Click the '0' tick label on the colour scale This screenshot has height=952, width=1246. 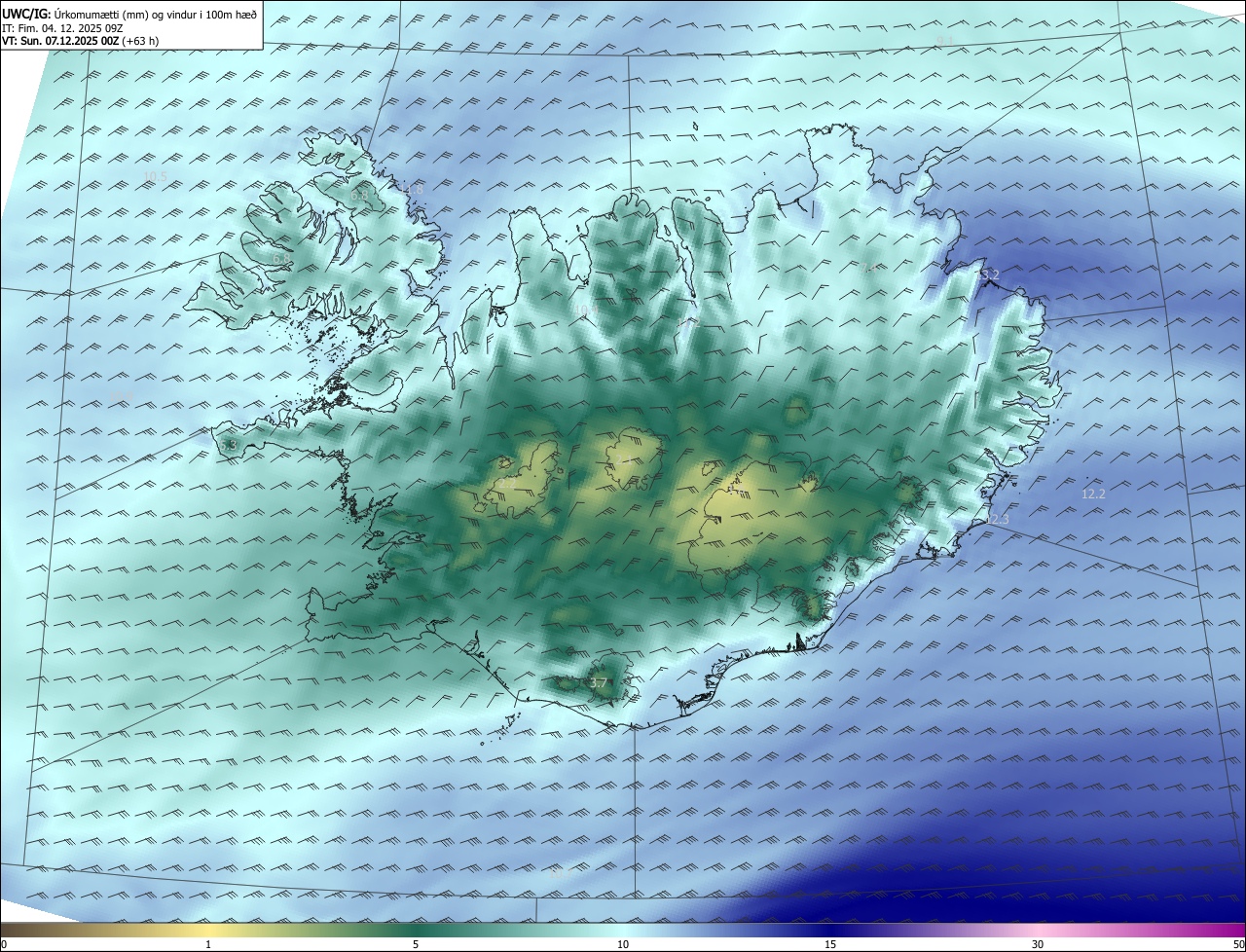pyautogui.click(x=4, y=944)
